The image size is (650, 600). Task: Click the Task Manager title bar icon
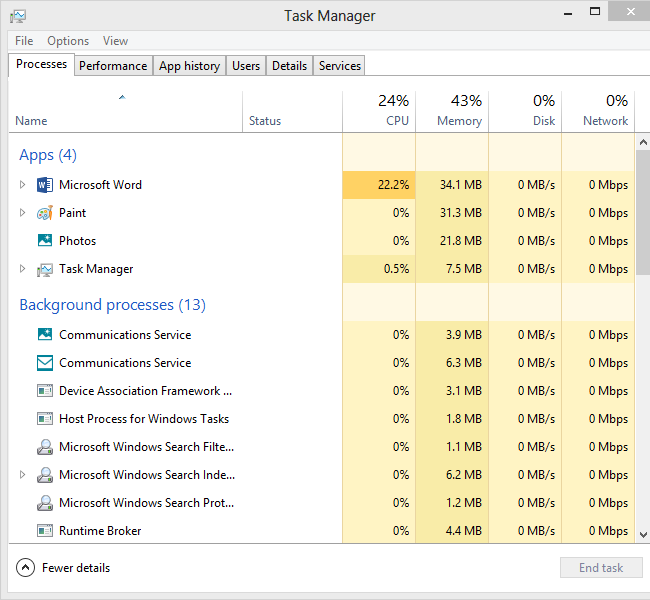tap(18, 16)
